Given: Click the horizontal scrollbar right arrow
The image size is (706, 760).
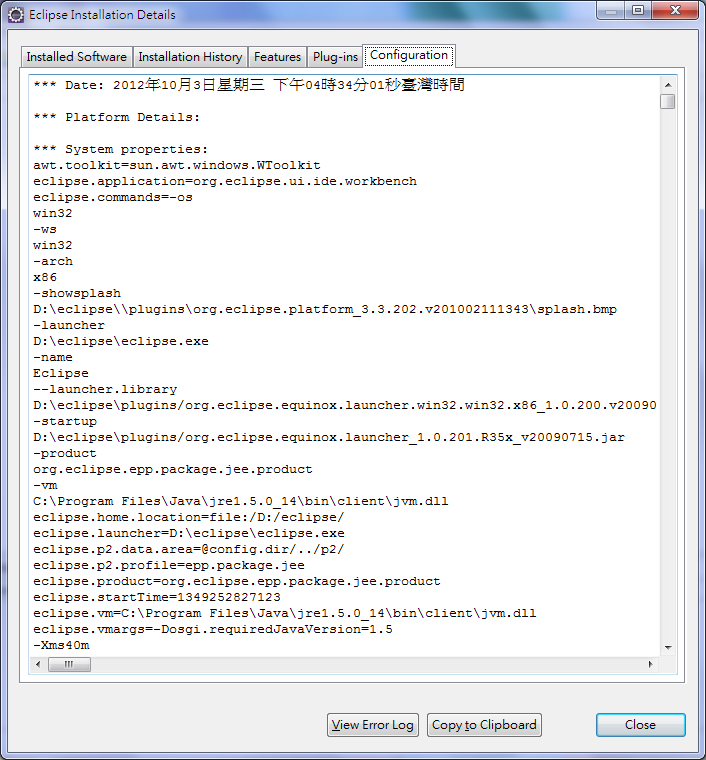Looking at the screenshot, I should pos(651,665).
